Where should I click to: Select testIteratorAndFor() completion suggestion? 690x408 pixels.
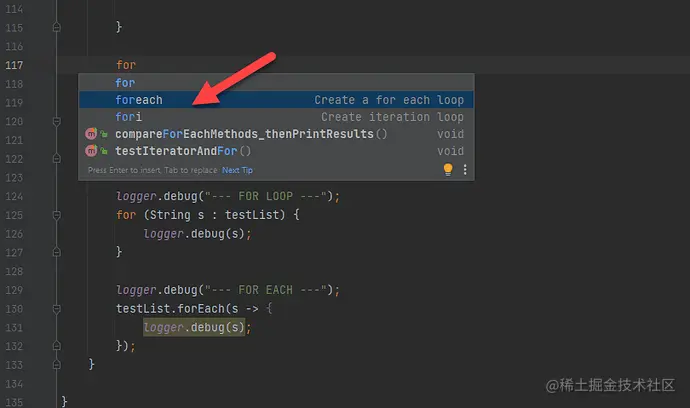point(276,151)
